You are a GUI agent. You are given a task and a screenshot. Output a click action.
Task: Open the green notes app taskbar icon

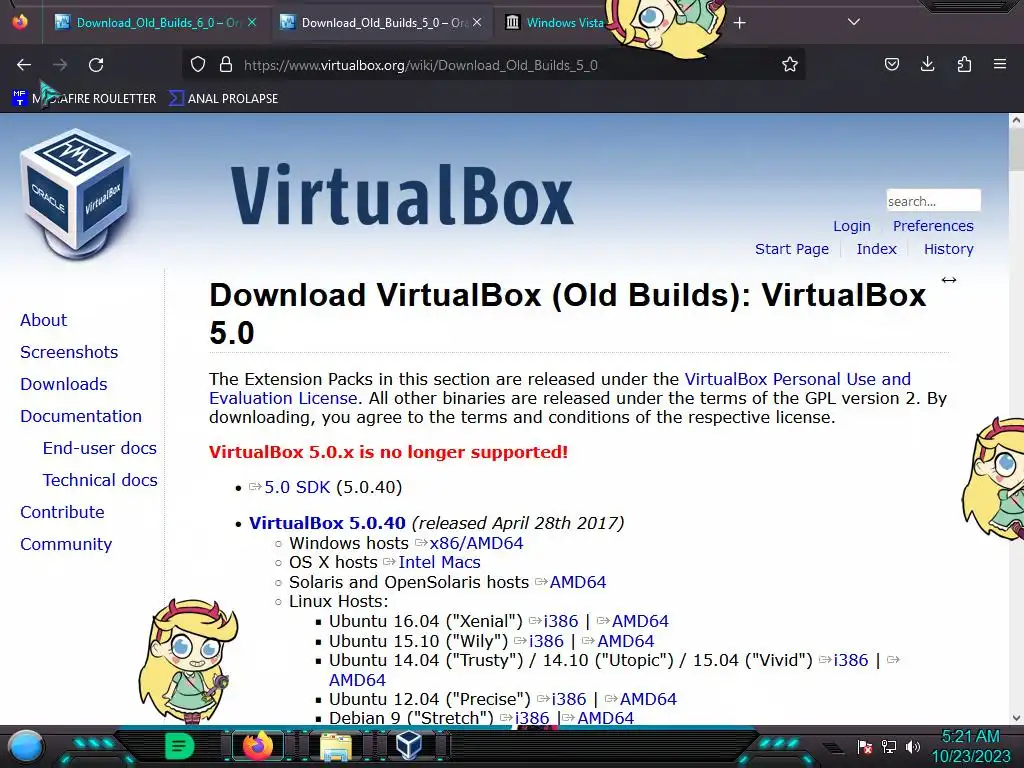click(x=179, y=746)
